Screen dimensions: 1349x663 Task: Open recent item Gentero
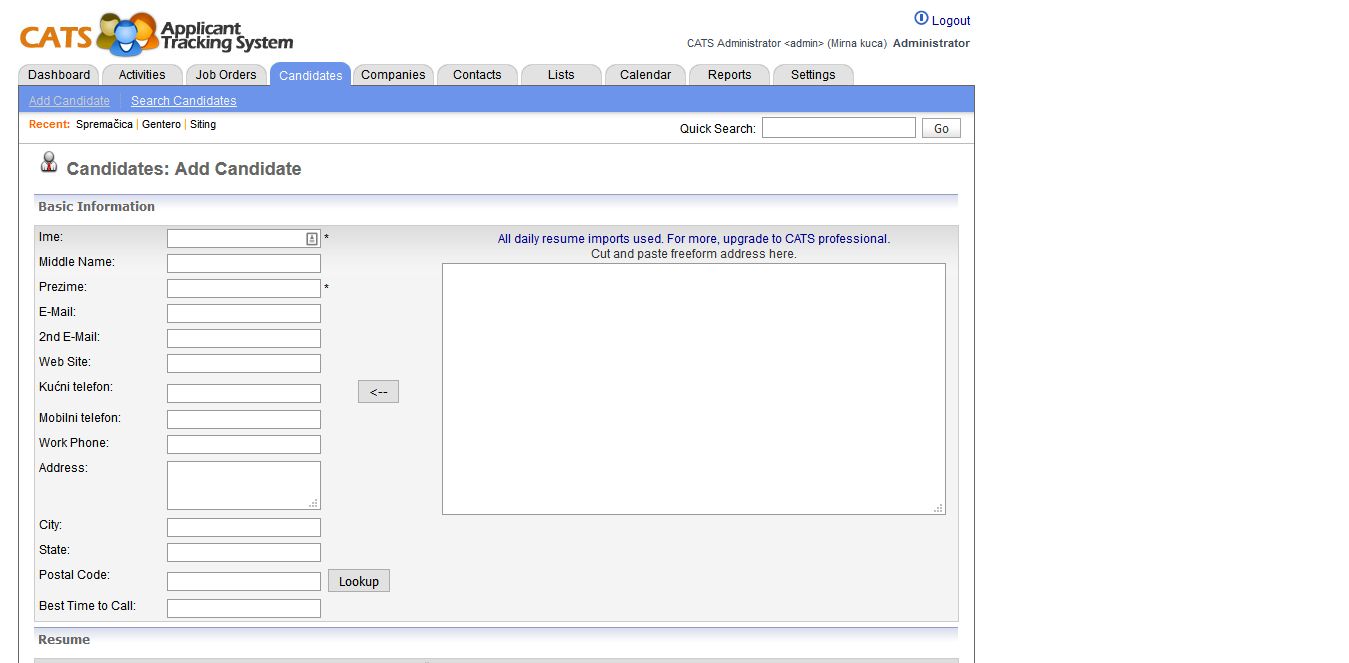pyautogui.click(x=161, y=124)
